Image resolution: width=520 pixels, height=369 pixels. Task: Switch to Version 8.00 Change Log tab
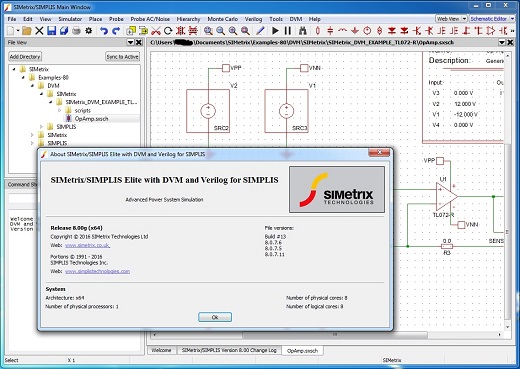point(229,350)
